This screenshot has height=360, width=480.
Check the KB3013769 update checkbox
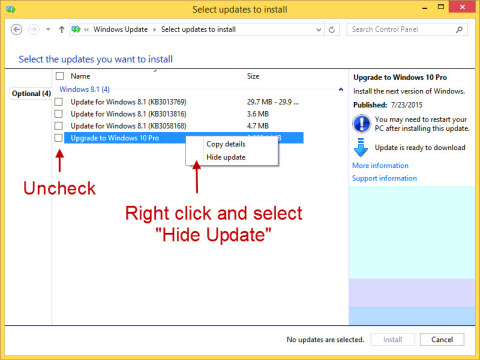58,102
